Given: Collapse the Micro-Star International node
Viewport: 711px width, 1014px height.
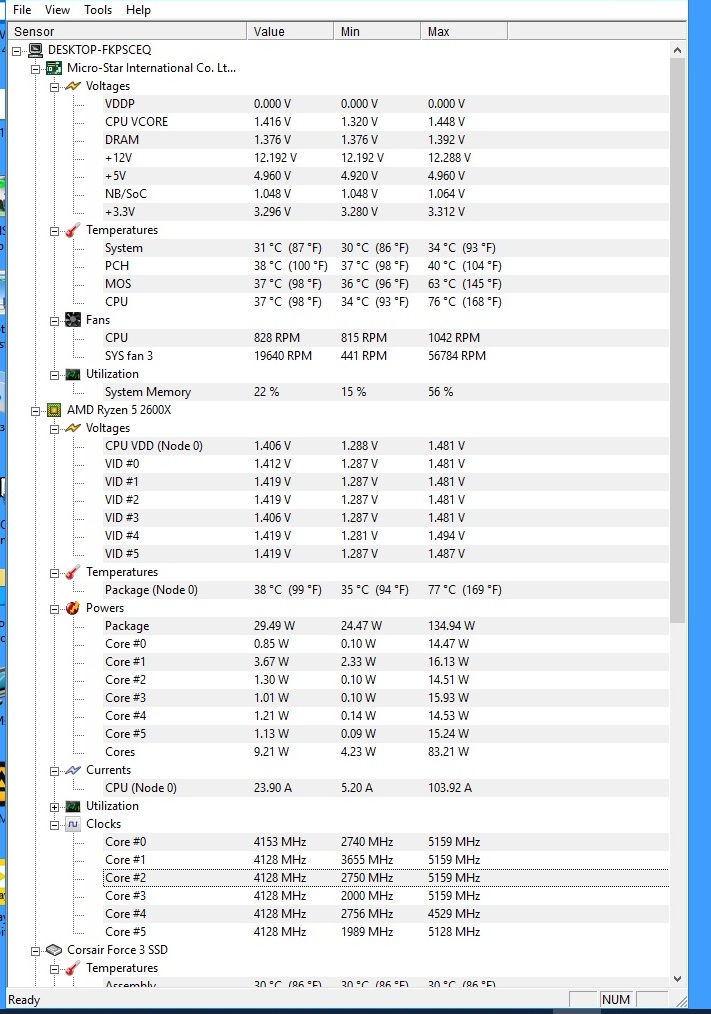Looking at the screenshot, I should tap(36, 69).
